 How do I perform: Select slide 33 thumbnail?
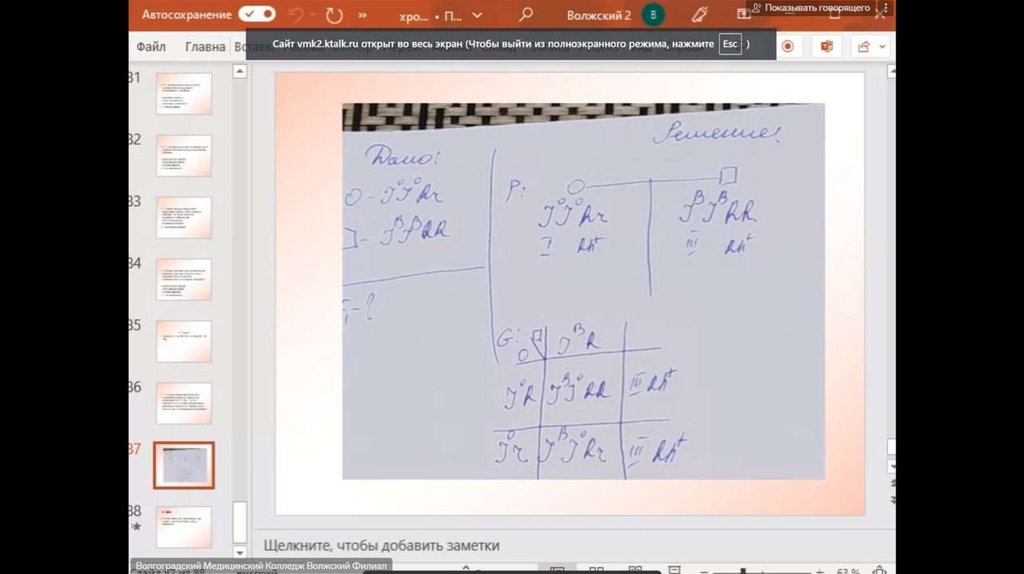click(x=184, y=217)
